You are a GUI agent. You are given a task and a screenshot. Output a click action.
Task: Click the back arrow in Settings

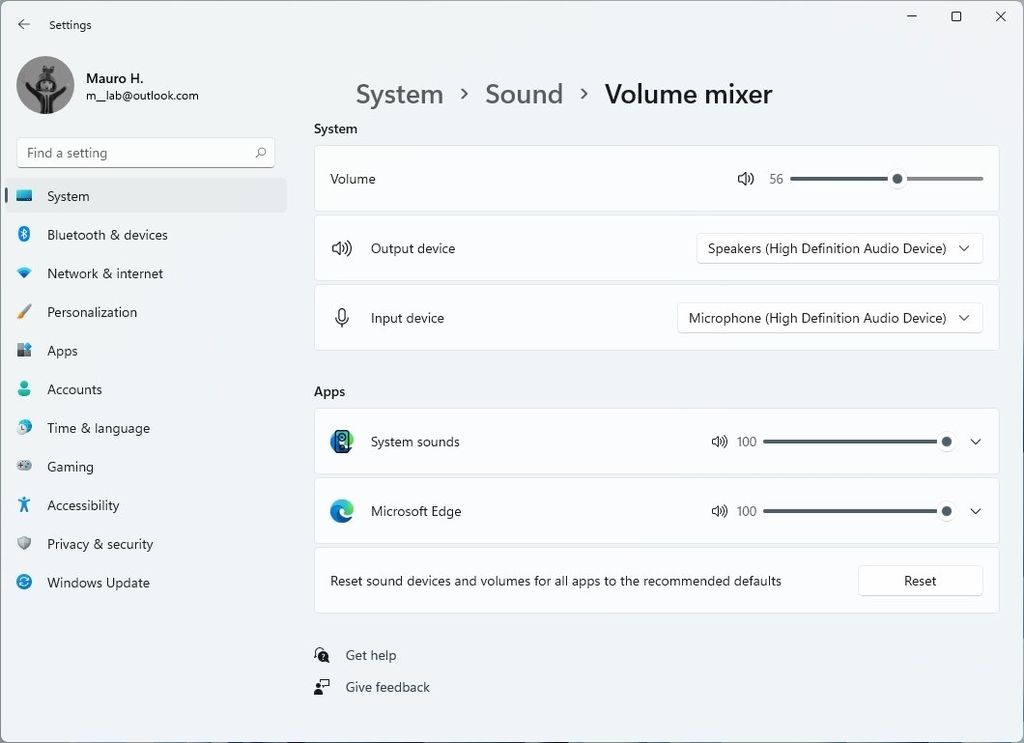click(x=24, y=24)
